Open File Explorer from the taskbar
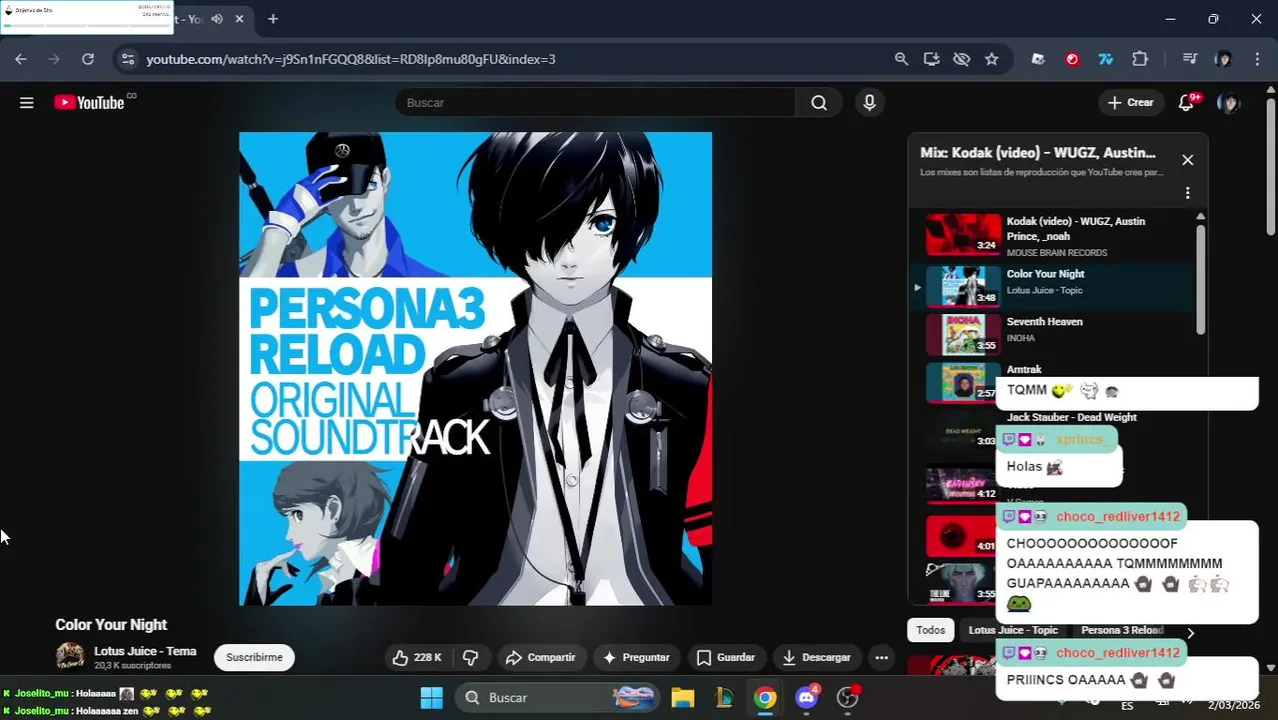The image size is (1278, 720). 683,697
